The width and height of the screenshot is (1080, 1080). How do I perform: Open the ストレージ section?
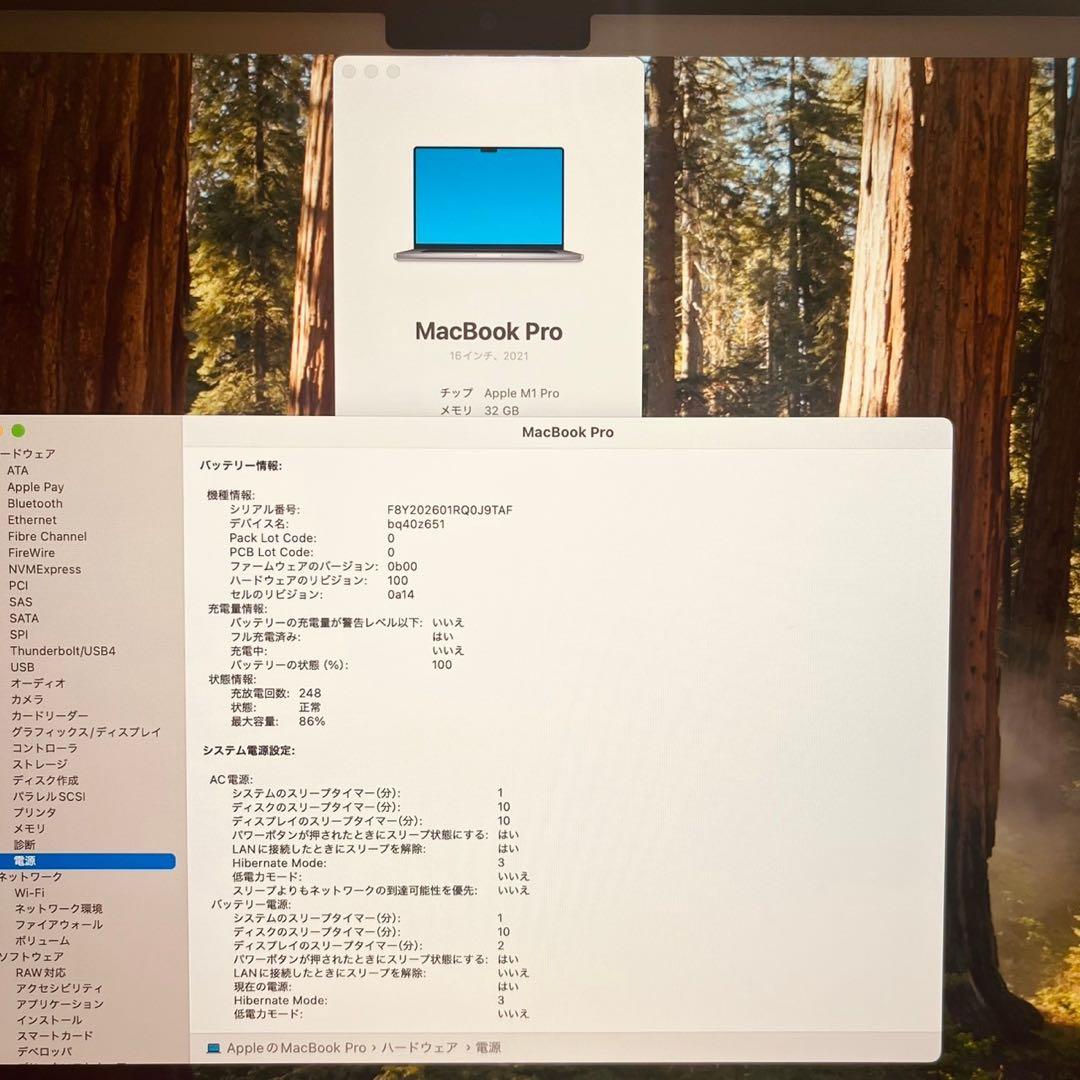tap(39, 764)
